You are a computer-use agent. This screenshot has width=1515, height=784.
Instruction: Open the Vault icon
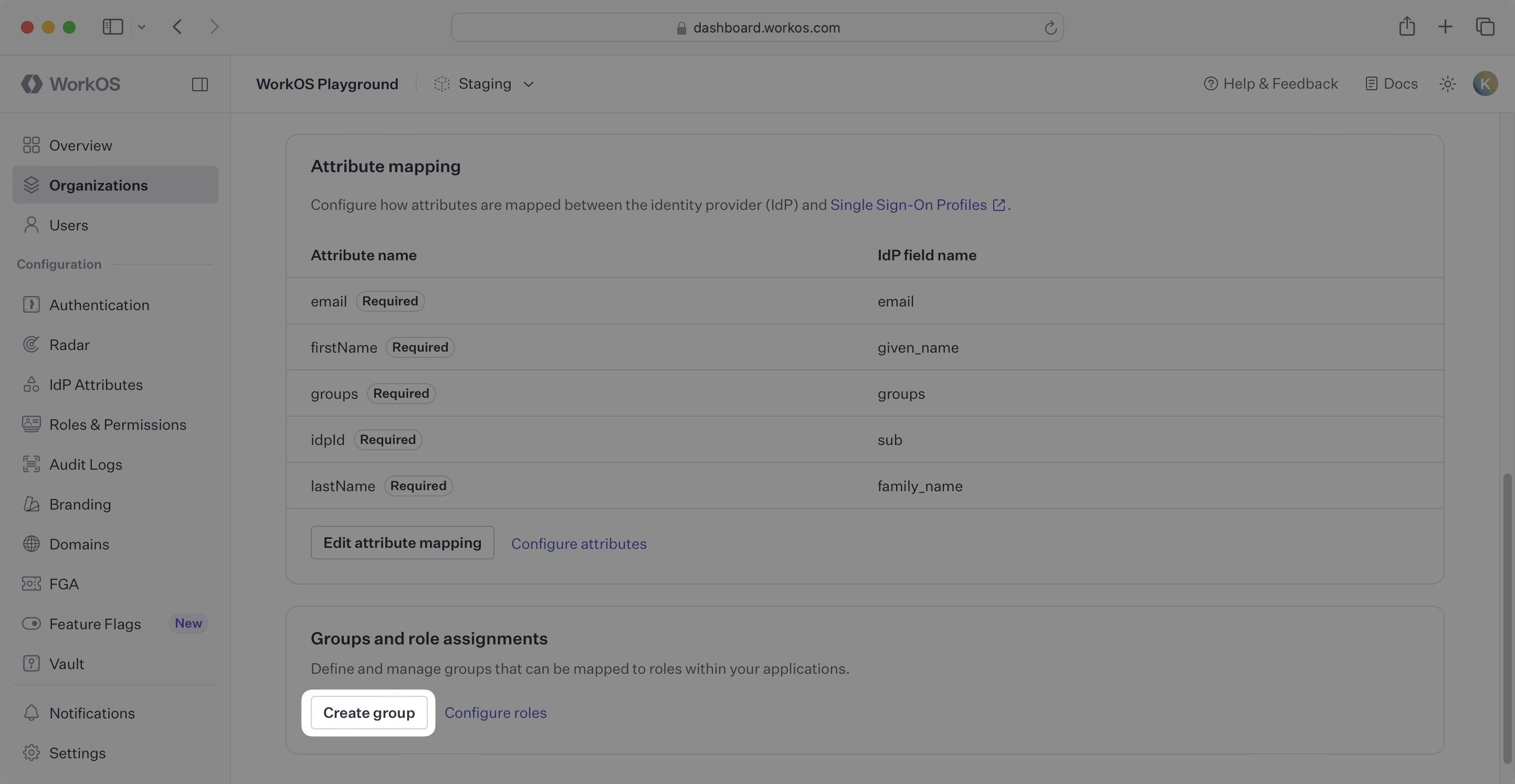pyautogui.click(x=31, y=663)
